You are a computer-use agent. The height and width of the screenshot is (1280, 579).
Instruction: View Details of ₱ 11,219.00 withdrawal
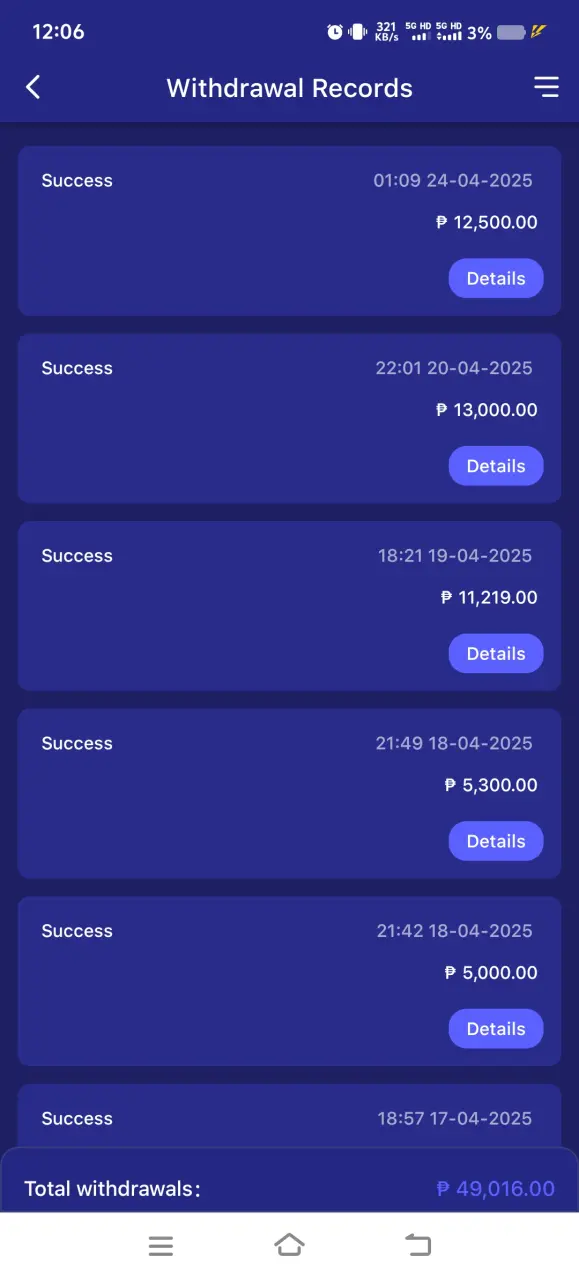pos(496,653)
